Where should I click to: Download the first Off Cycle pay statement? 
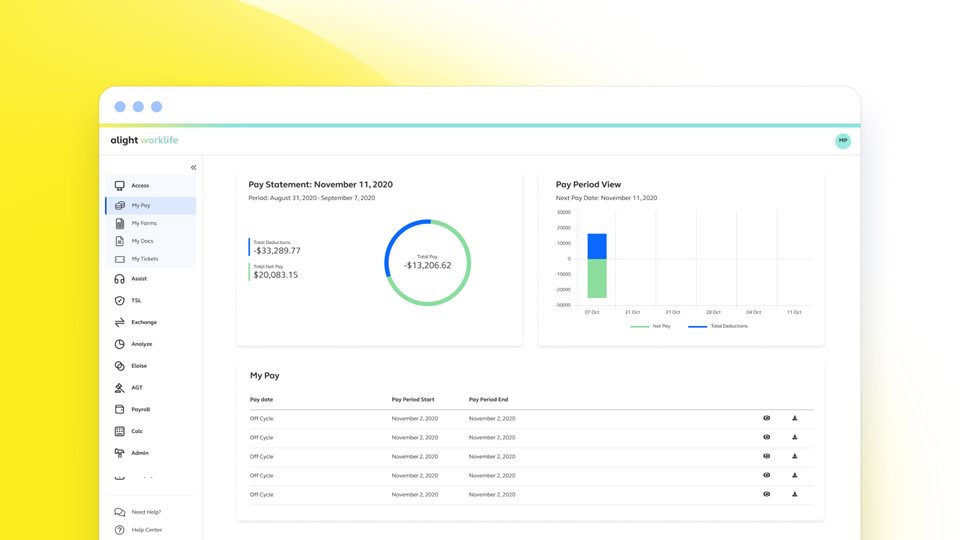[x=795, y=418]
